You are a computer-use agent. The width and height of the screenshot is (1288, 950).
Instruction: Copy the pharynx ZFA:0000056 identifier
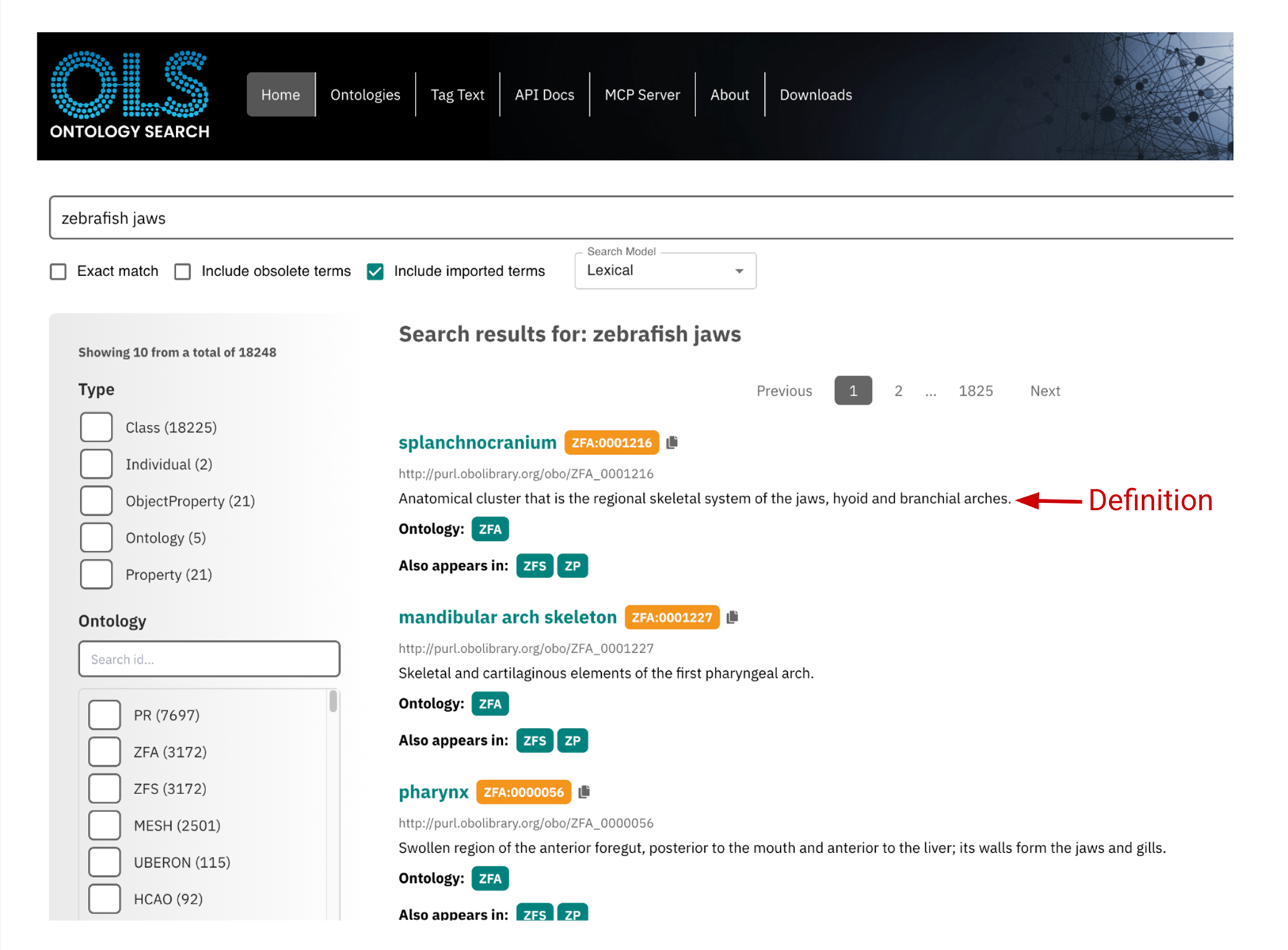pyautogui.click(x=584, y=792)
